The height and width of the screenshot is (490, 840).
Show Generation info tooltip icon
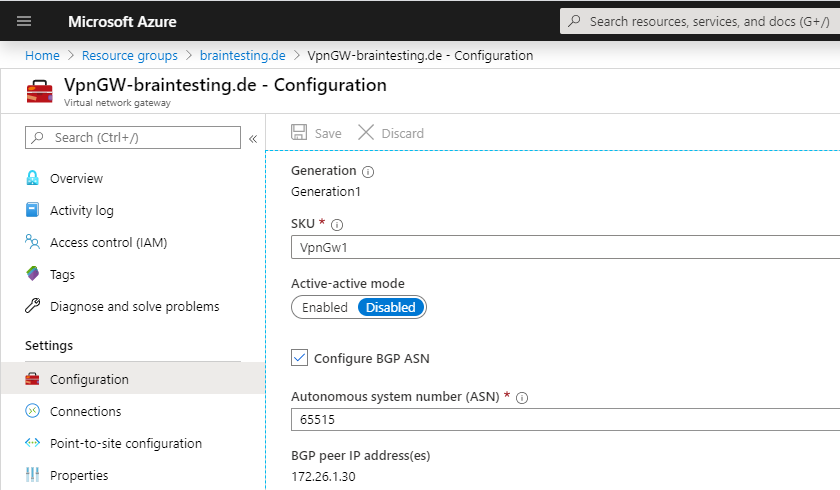tap(368, 172)
